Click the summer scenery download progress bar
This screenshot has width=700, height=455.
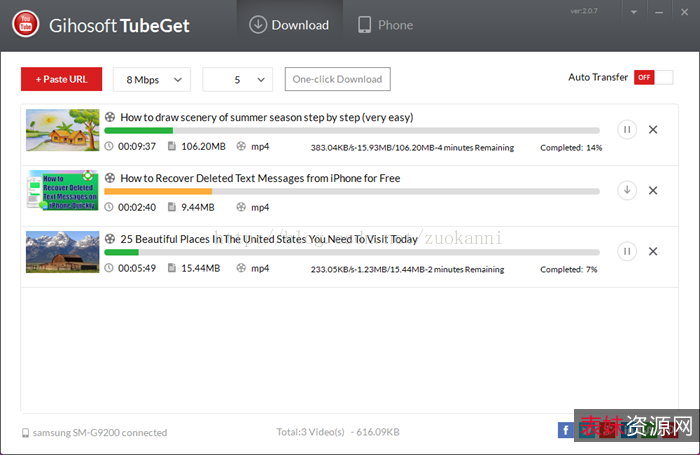coord(351,130)
